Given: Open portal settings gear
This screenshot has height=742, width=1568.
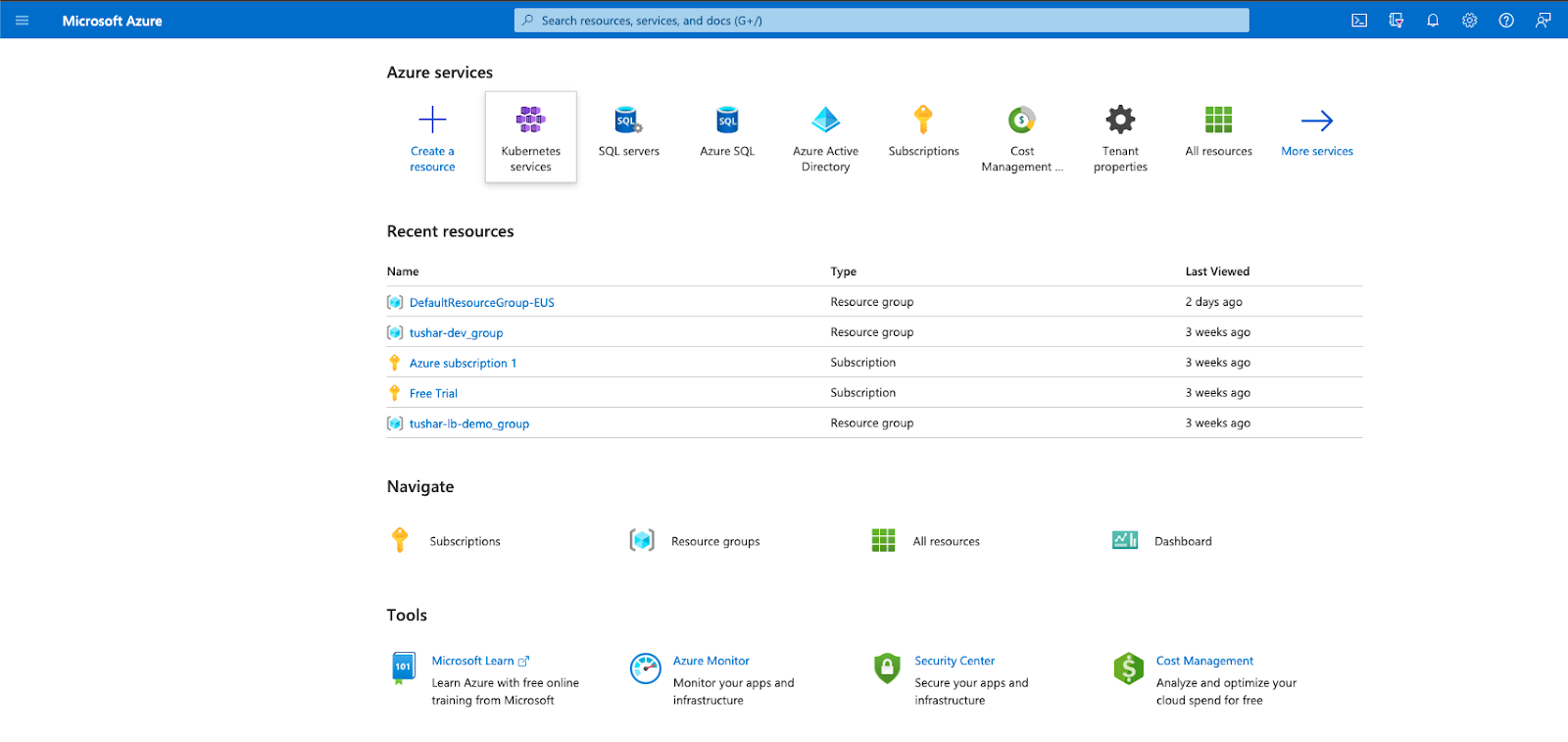Looking at the screenshot, I should point(1470,21).
